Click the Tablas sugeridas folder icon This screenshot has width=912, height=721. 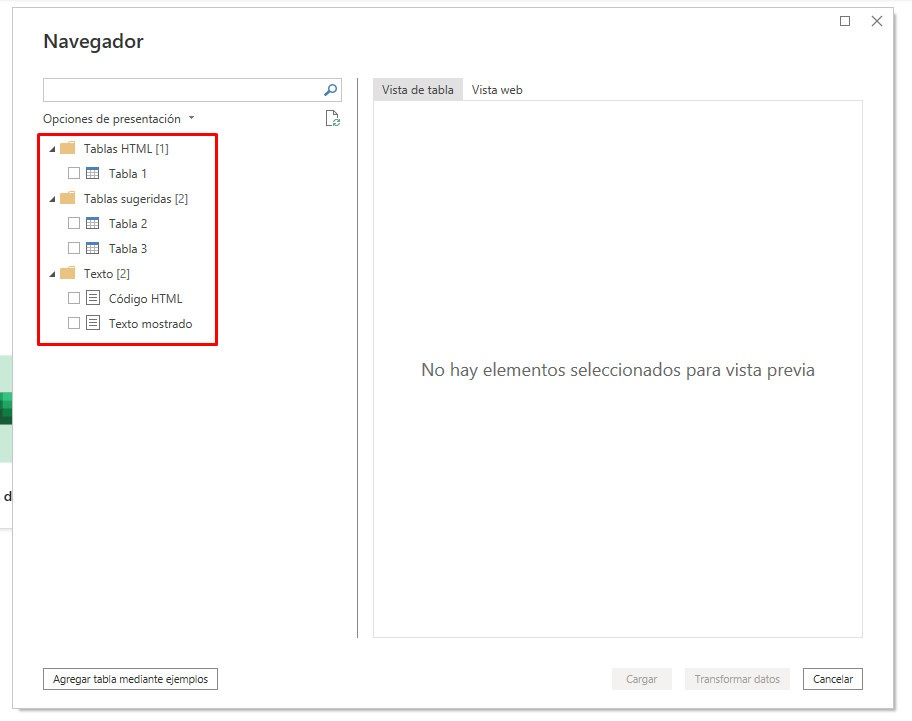click(x=68, y=198)
